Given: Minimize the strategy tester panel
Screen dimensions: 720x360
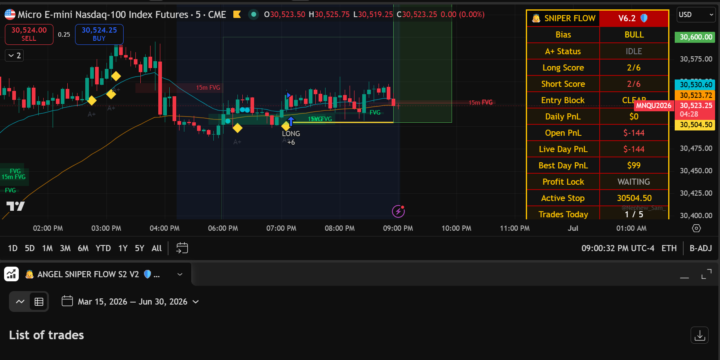Looking at the screenshot, I should click(x=684, y=276).
